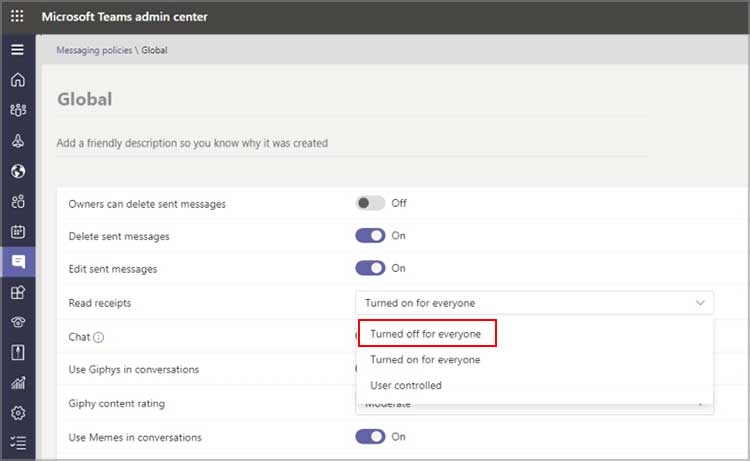Open the Planning checklist icon in sidebar
Viewport: 750px width, 461px height.
point(18,443)
